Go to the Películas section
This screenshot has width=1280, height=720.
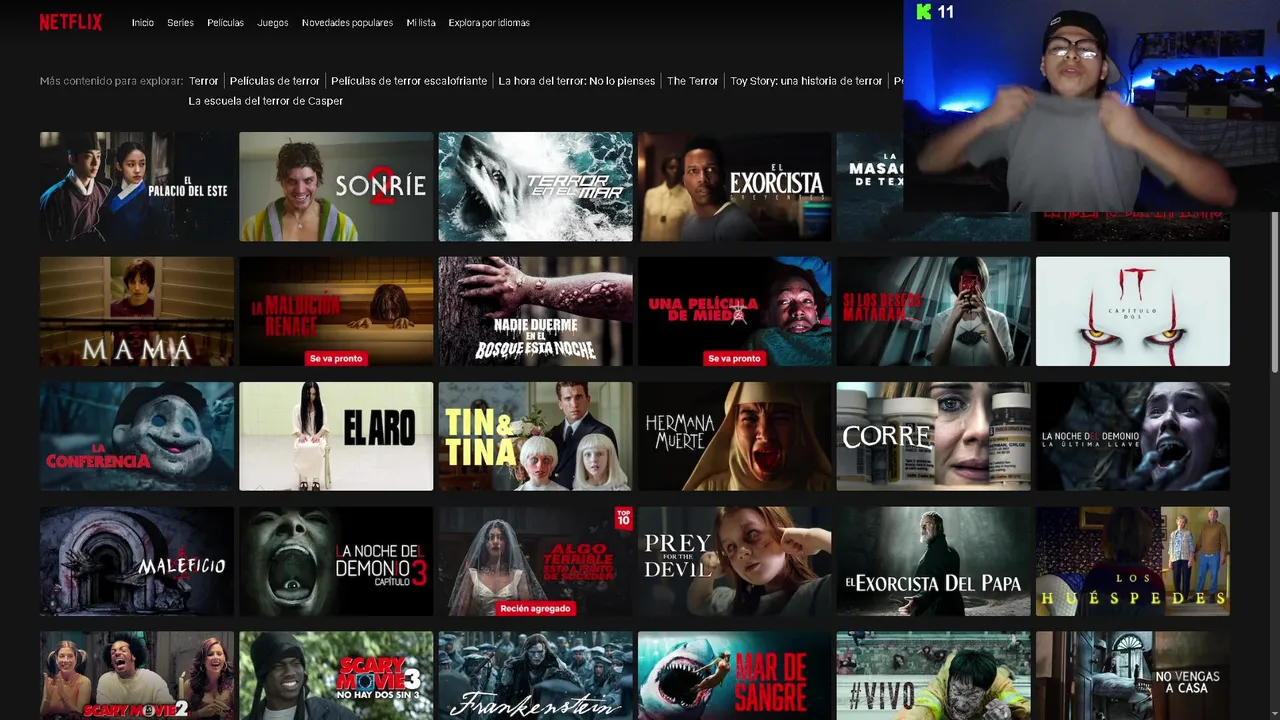coord(225,23)
